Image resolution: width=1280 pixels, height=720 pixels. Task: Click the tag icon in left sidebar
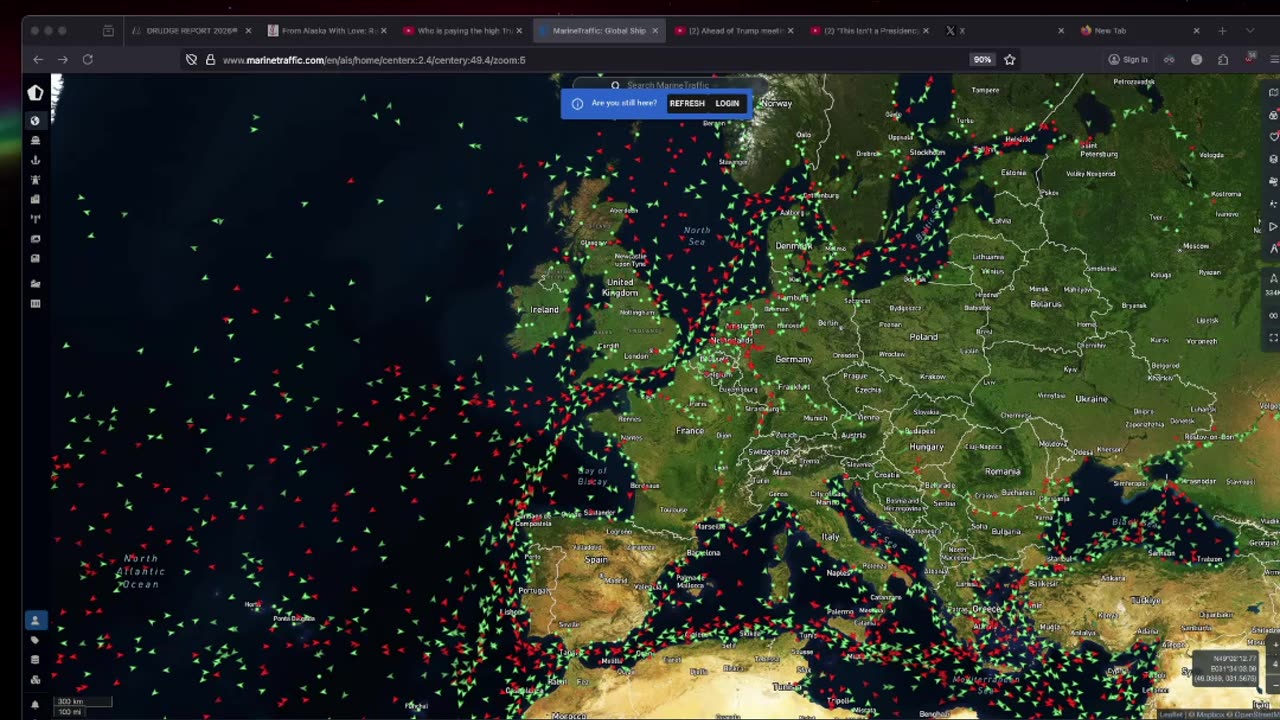click(35, 640)
